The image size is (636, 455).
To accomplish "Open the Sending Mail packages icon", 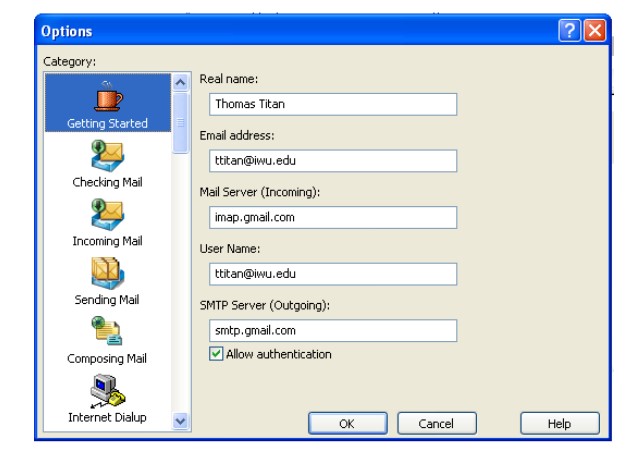I will 107,273.
